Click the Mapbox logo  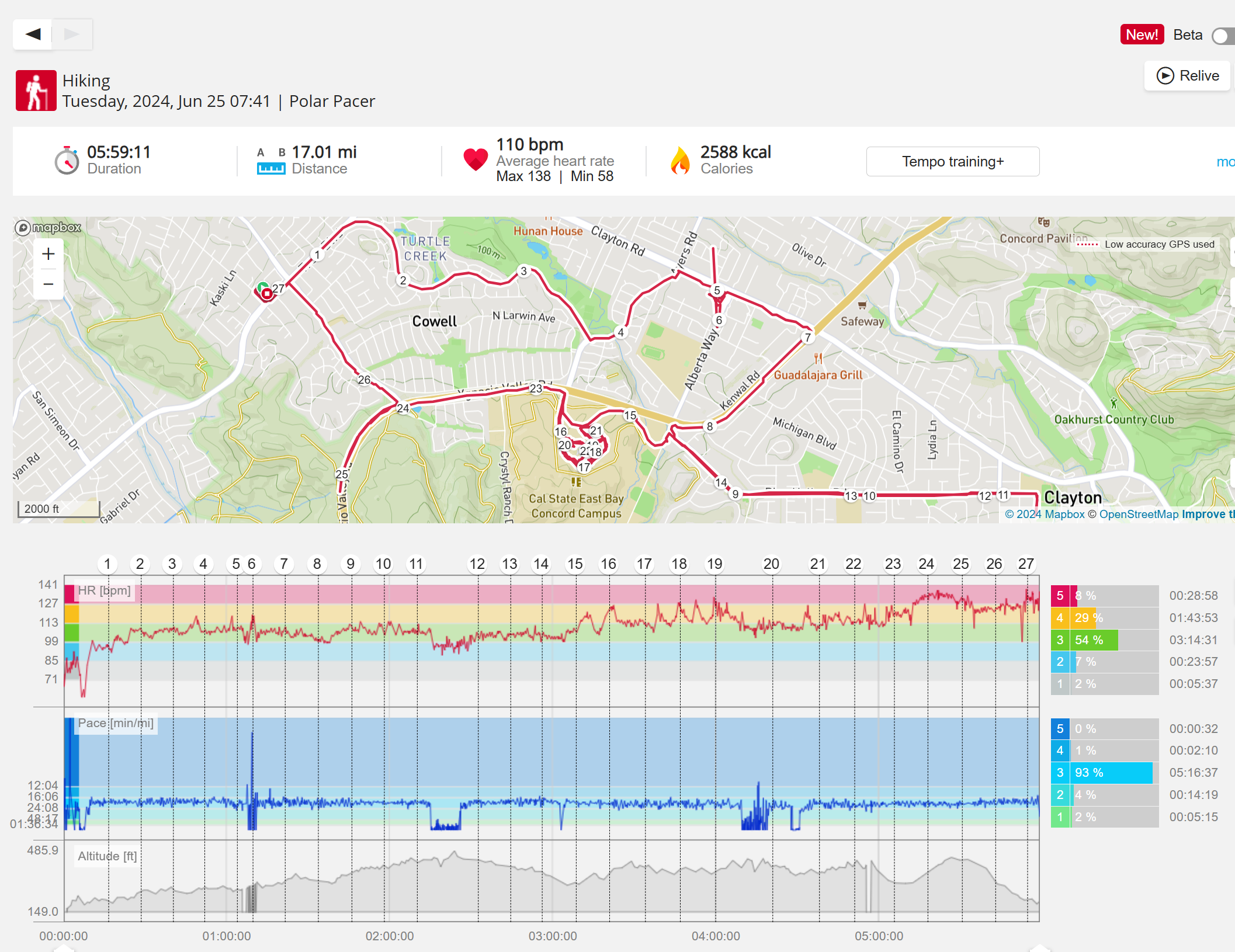[x=48, y=227]
